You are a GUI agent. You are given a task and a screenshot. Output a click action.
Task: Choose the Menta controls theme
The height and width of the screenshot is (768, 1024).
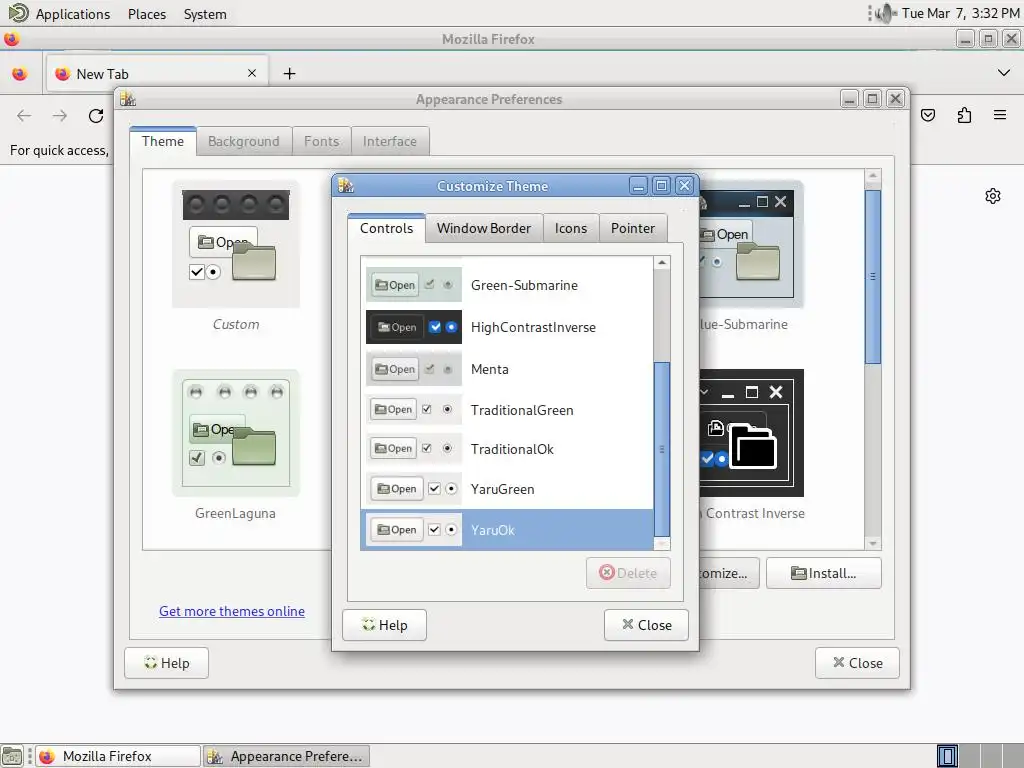coord(507,369)
